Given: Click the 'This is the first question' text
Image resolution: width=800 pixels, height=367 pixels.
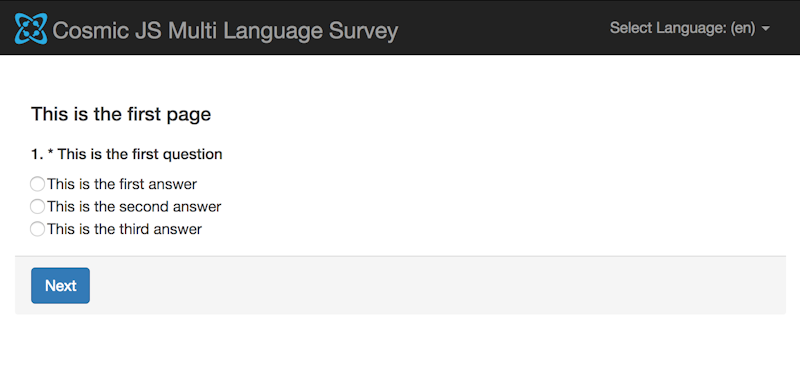Looking at the screenshot, I should coord(140,154).
